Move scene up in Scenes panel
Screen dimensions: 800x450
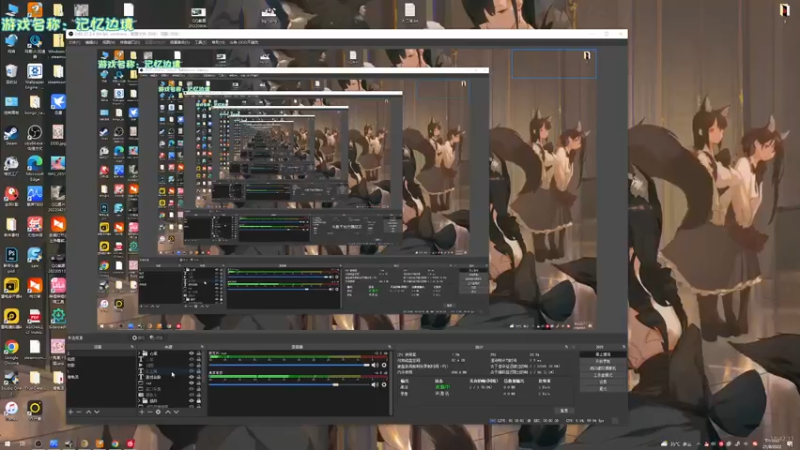[88, 412]
